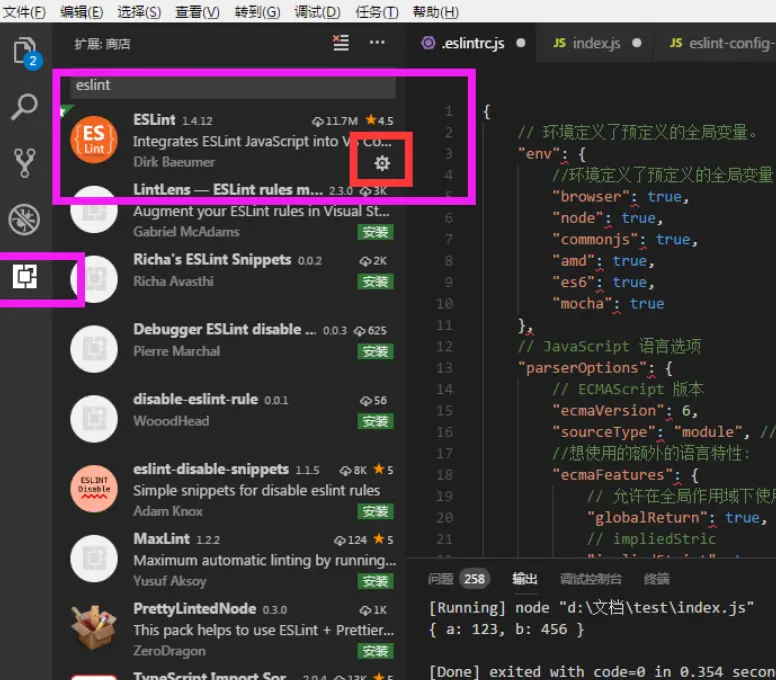This screenshot has height=680, width=776.
Task: Install the PrettyLintedNode extension
Action: 375,651
